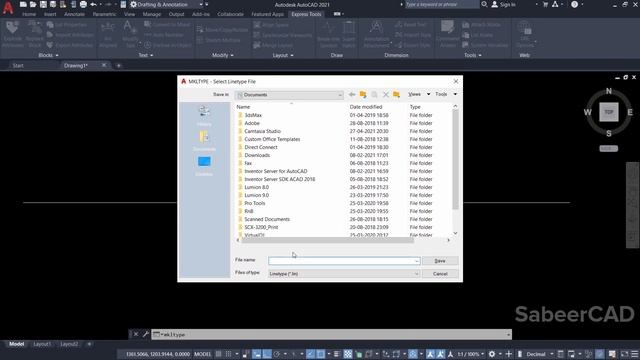Click the Save icon in Quick Access toolbar

click(x=43, y=4)
